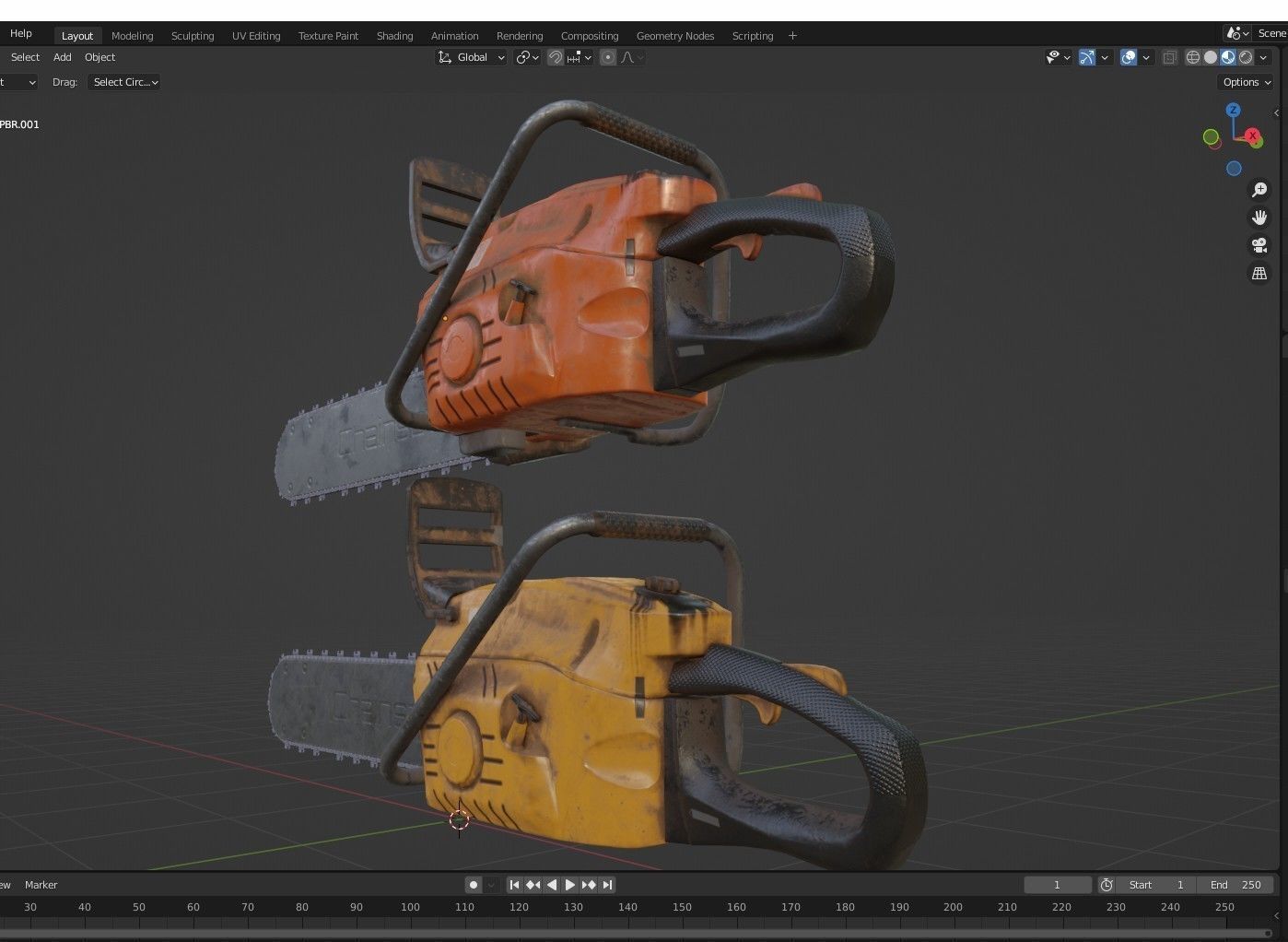Open the viewport Add menu
This screenshot has height=942, width=1288.
[x=63, y=57]
